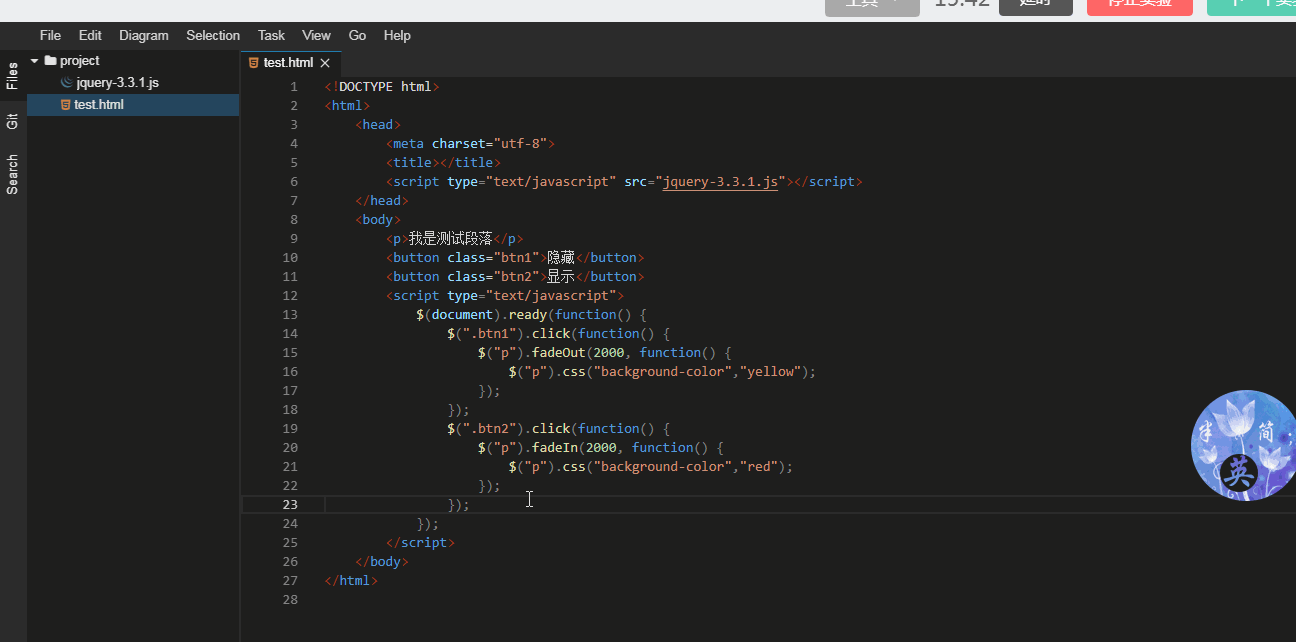Open the Task menu
1296x642 pixels.
pos(271,35)
